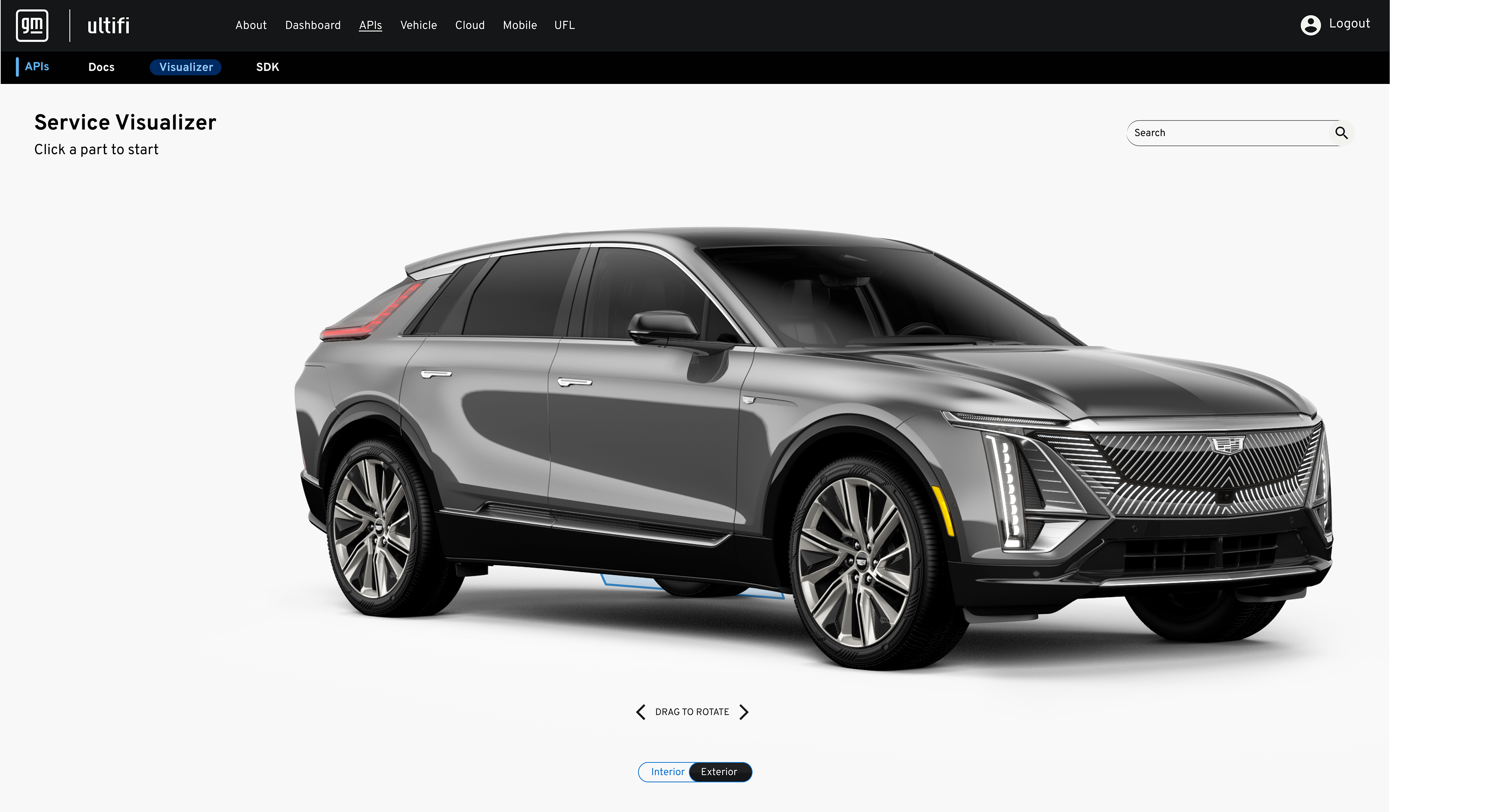
Task: Open the Cloud navigation item
Action: (470, 25)
